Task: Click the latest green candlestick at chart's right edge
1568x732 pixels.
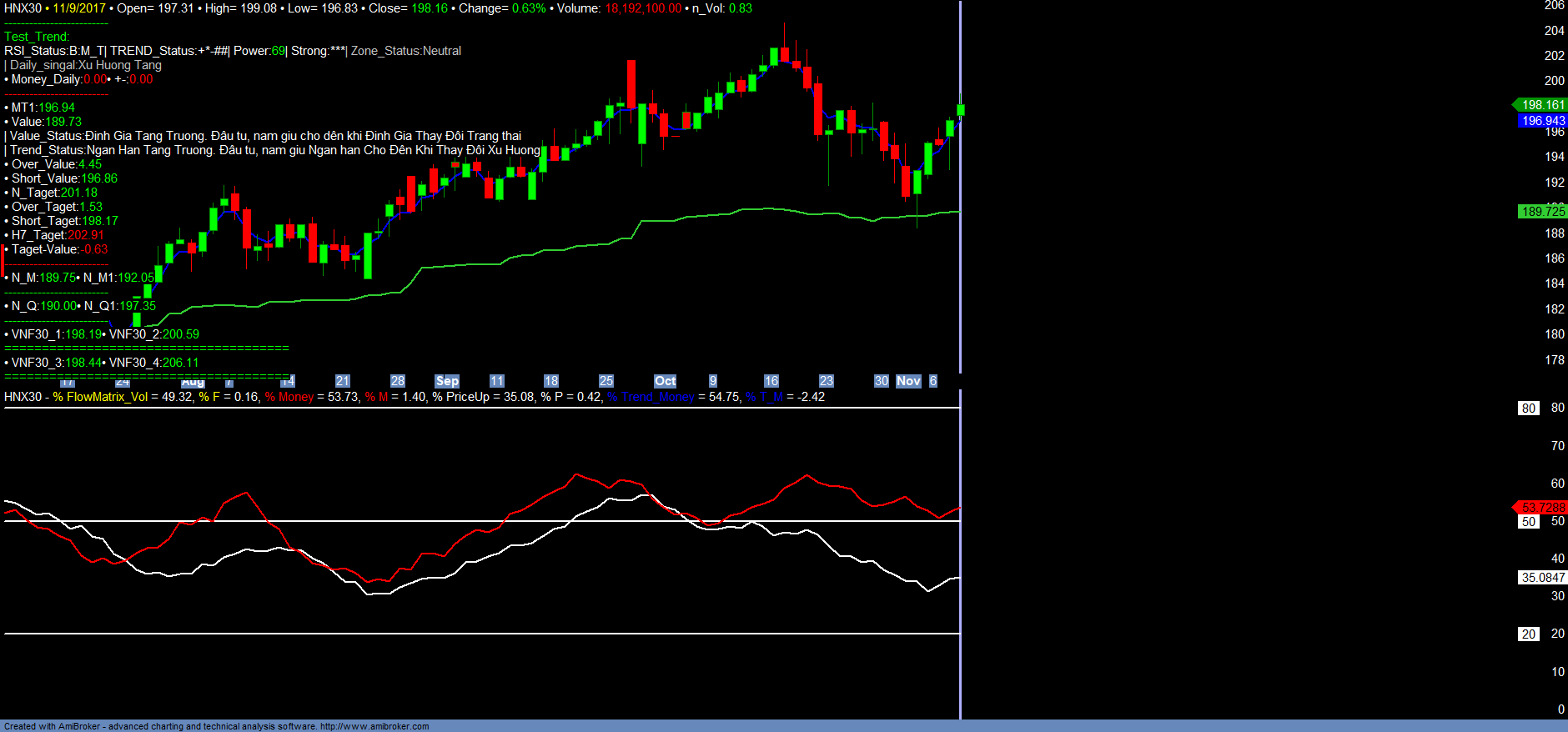Action: (x=961, y=110)
